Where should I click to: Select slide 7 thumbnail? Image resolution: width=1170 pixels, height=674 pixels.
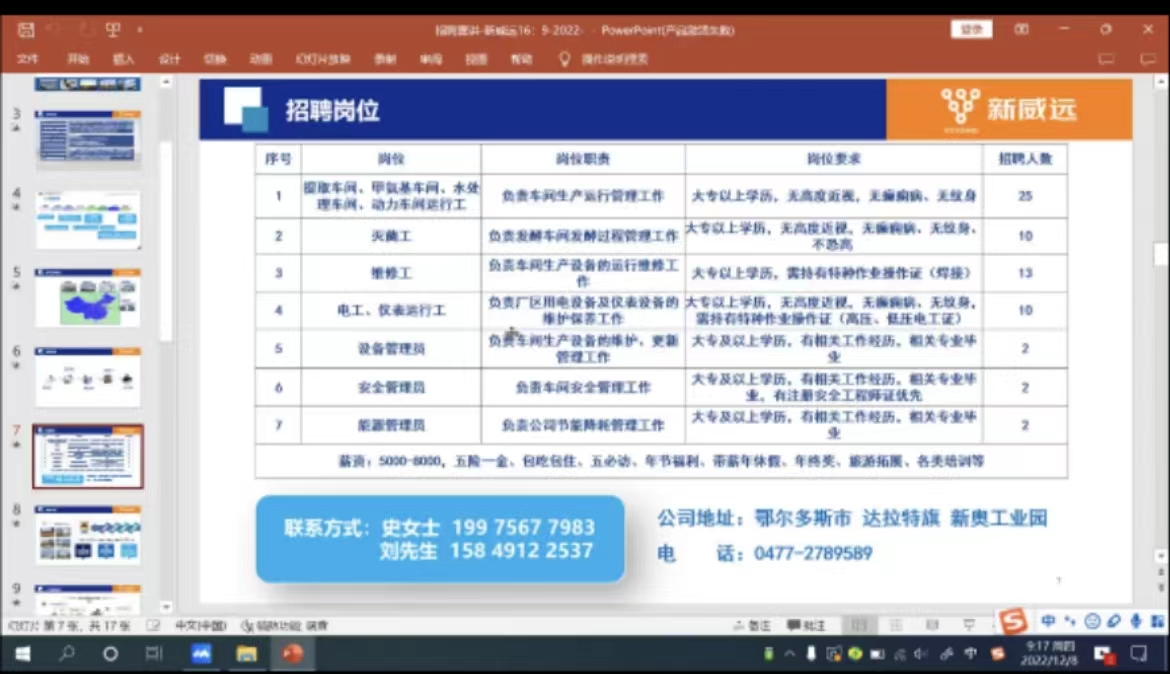[x=87, y=456]
